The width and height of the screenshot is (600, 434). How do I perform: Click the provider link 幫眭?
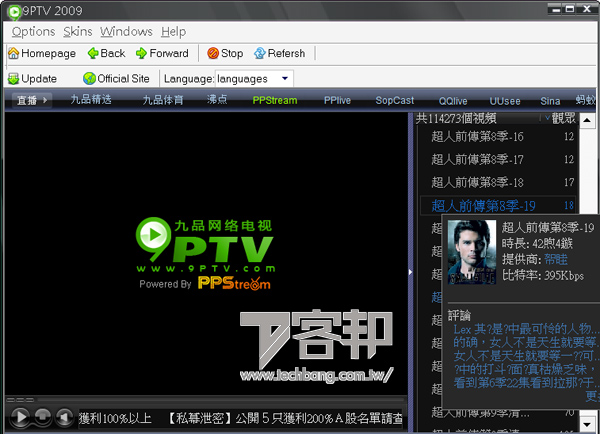(556, 259)
